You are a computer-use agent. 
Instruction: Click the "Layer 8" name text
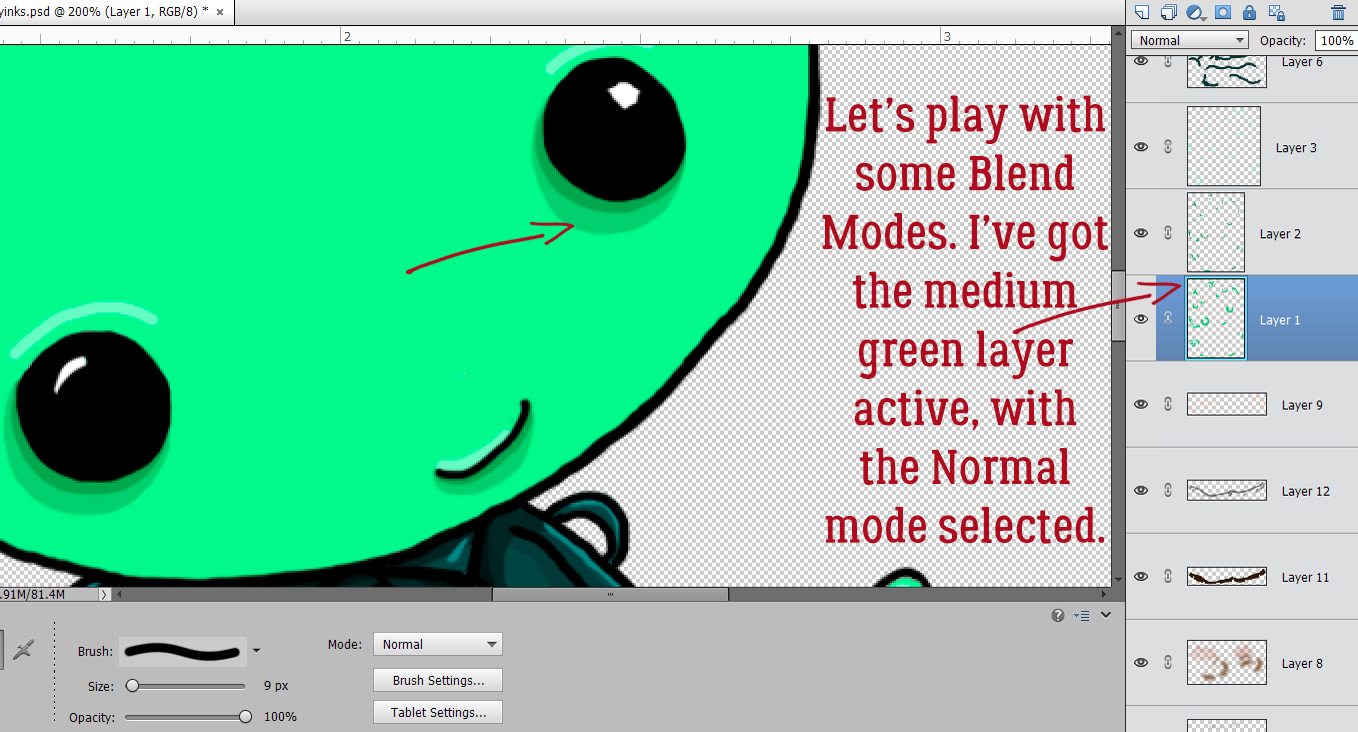[x=1302, y=663]
